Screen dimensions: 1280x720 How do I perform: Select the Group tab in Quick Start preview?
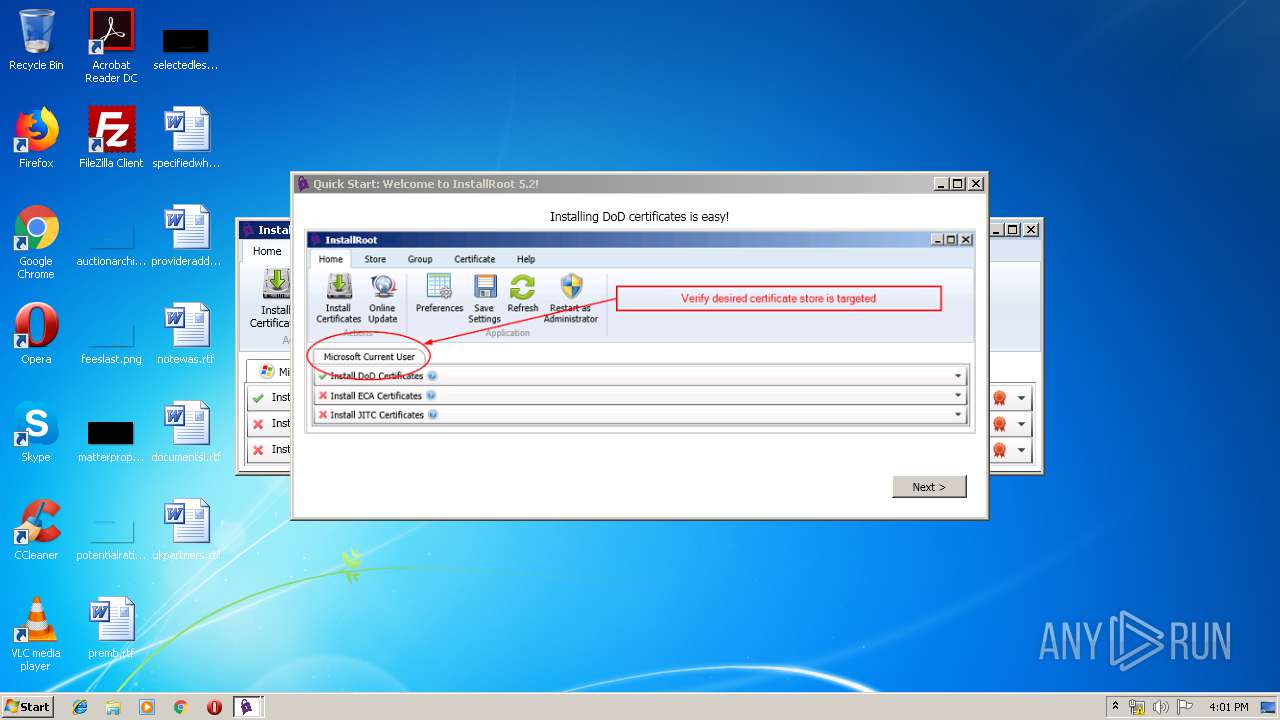click(x=420, y=259)
